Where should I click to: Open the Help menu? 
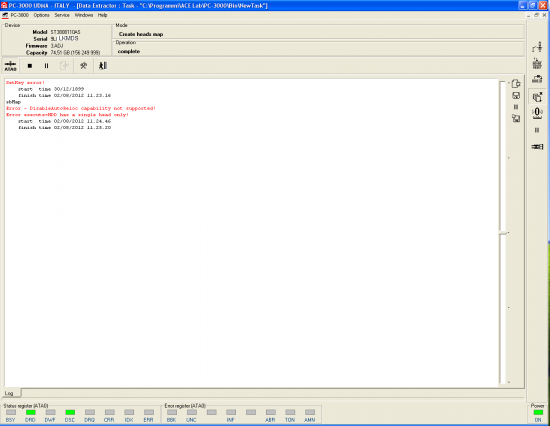pyautogui.click(x=102, y=15)
